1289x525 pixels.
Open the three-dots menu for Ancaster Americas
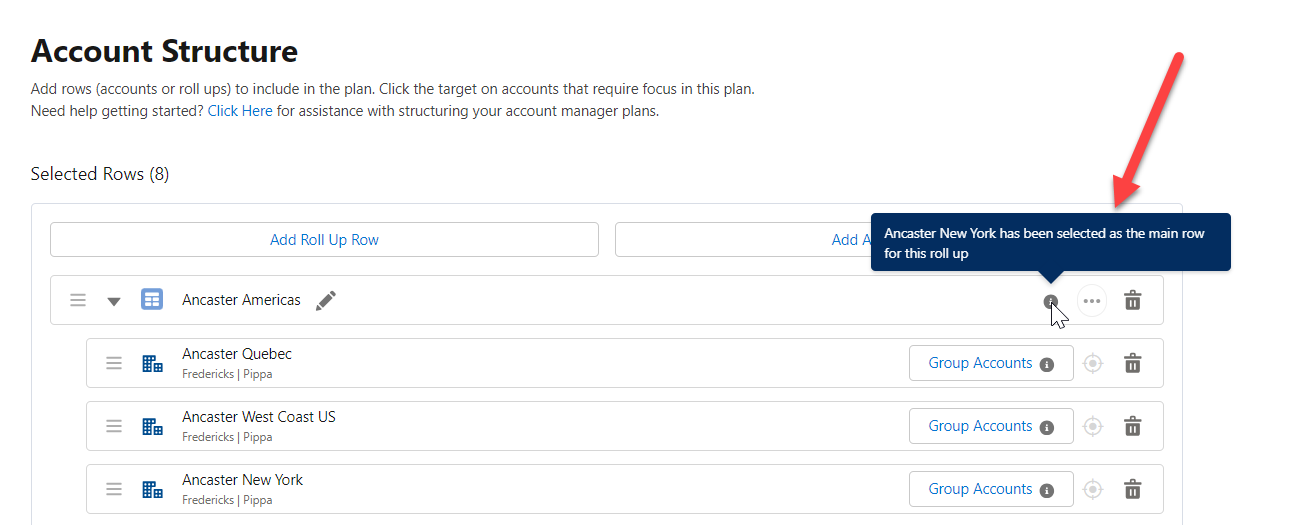pos(1091,300)
